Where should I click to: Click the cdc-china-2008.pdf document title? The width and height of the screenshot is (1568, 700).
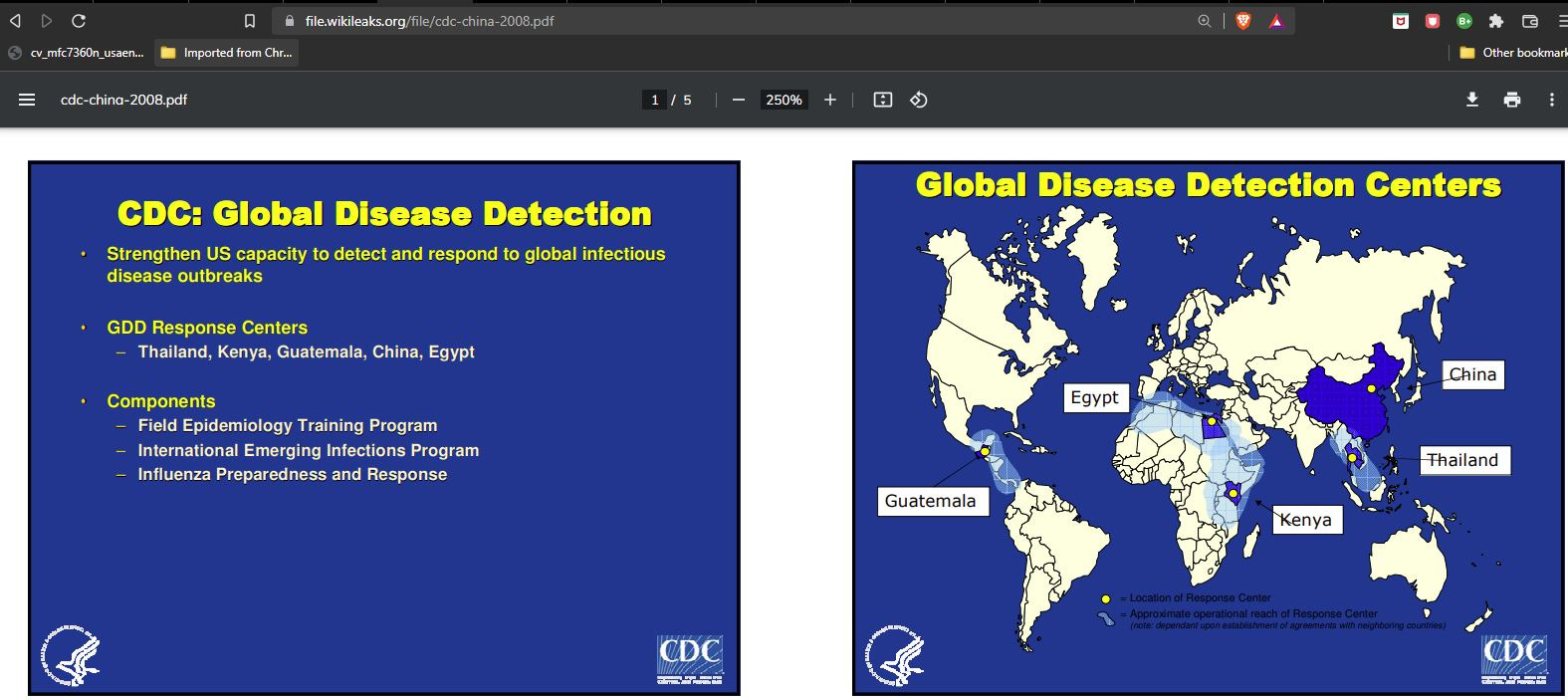click(x=123, y=100)
